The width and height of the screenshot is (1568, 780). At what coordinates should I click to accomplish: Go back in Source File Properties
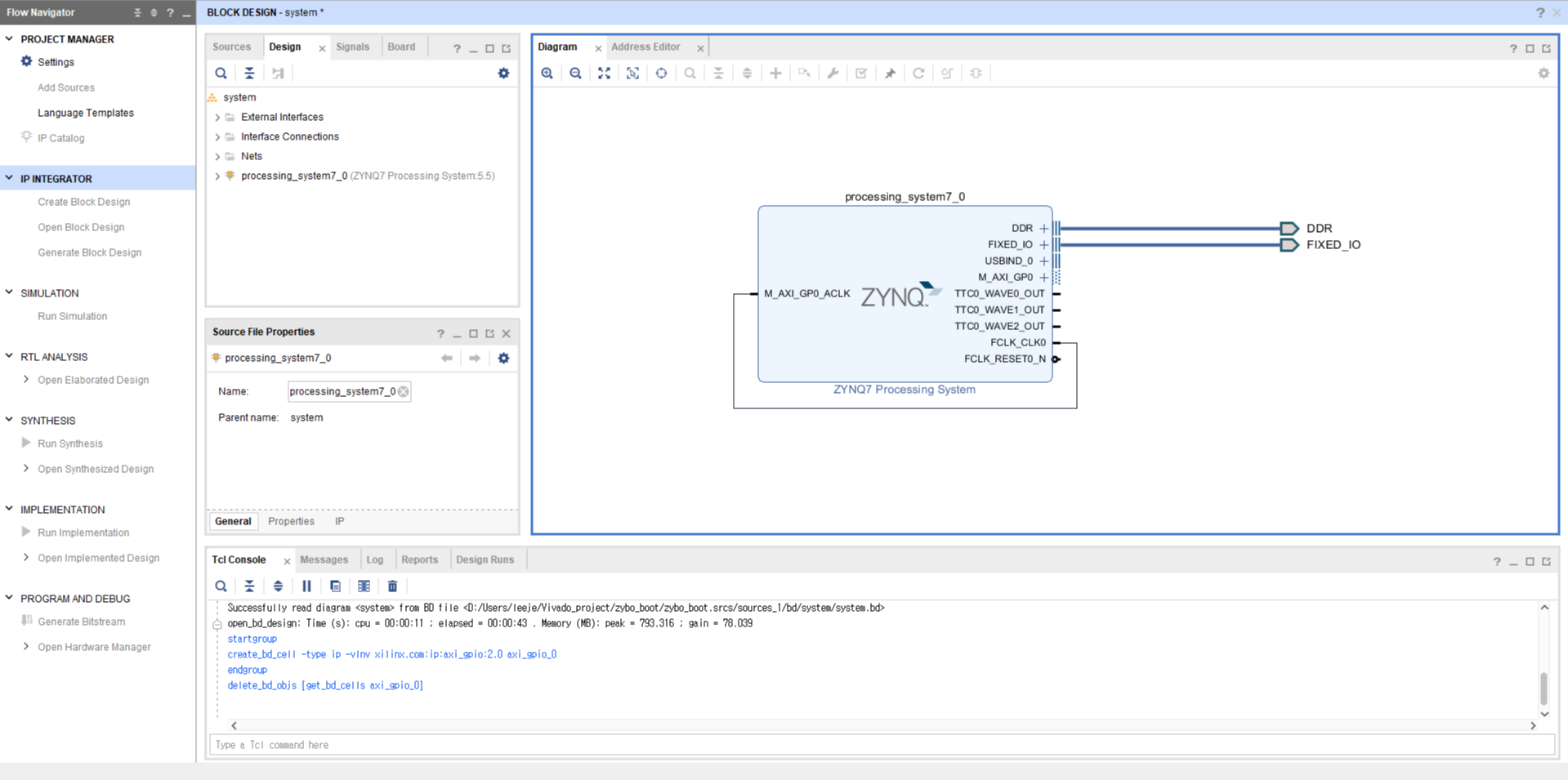point(446,359)
